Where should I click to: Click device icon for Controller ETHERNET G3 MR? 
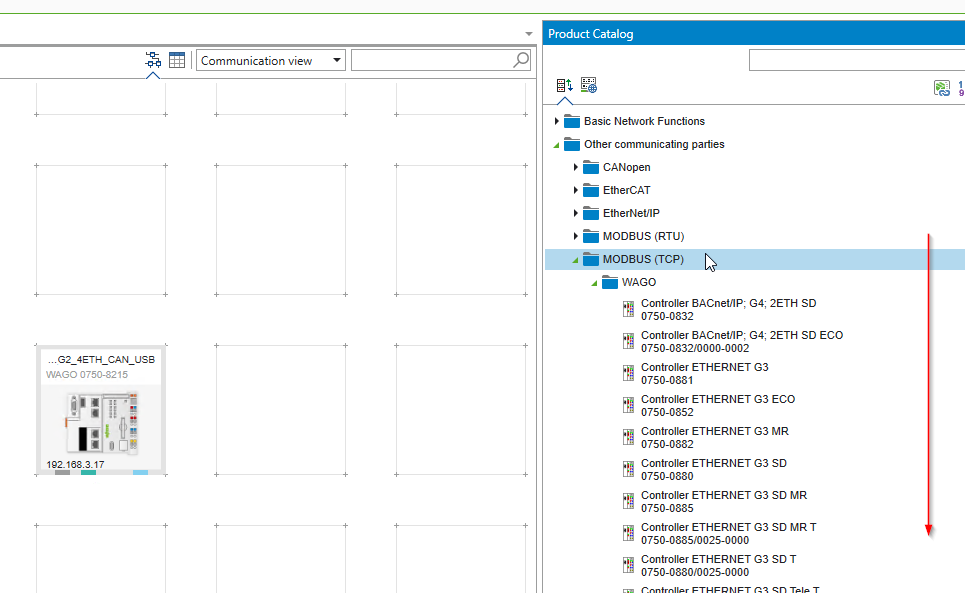coord(628,437)
